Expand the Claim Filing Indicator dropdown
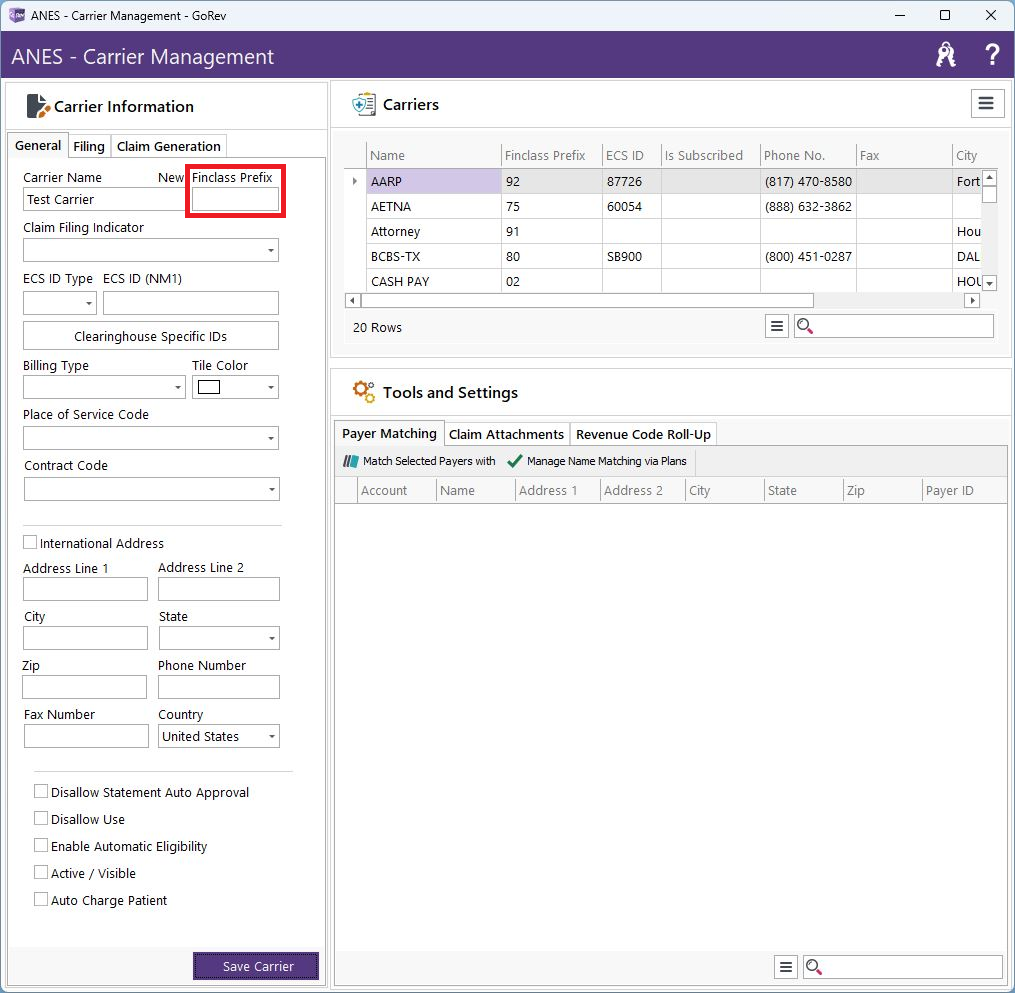Viewport: 1015px width, 993px height. click(271, 251)
